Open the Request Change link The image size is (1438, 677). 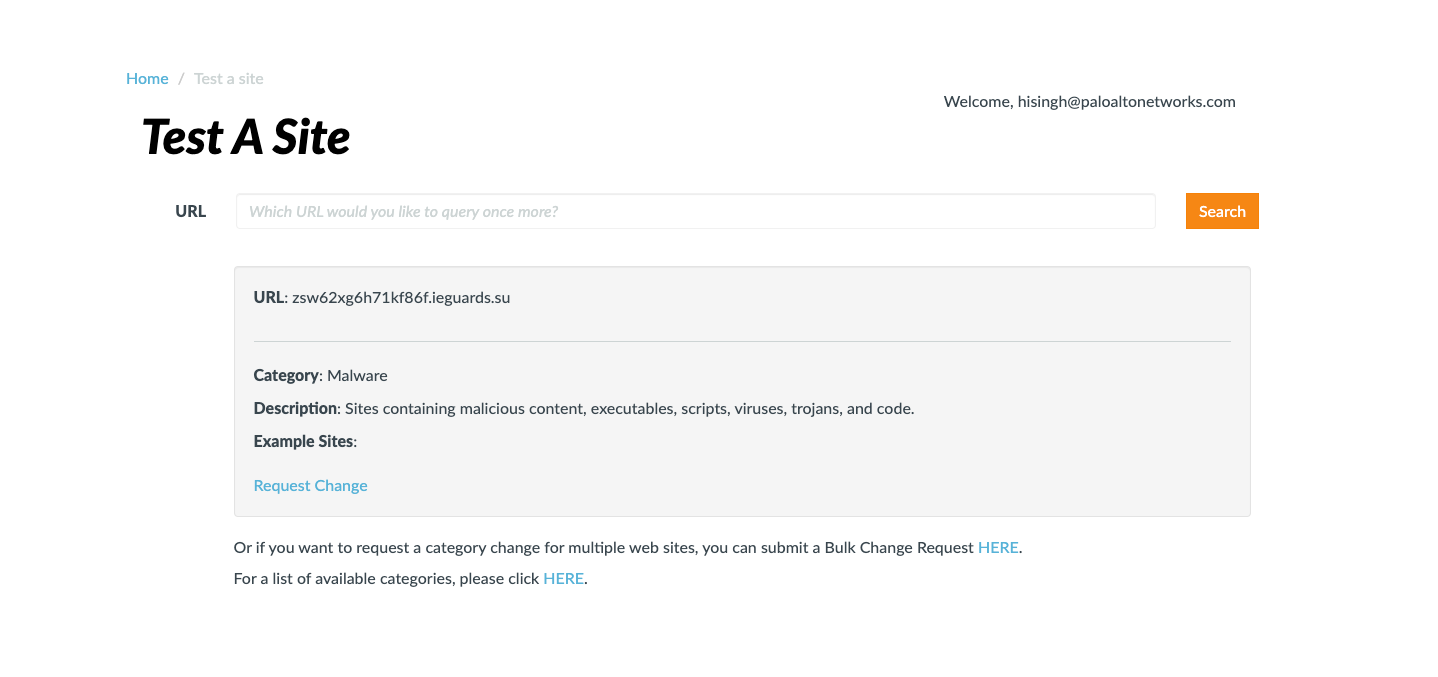[x=310, y=485]
